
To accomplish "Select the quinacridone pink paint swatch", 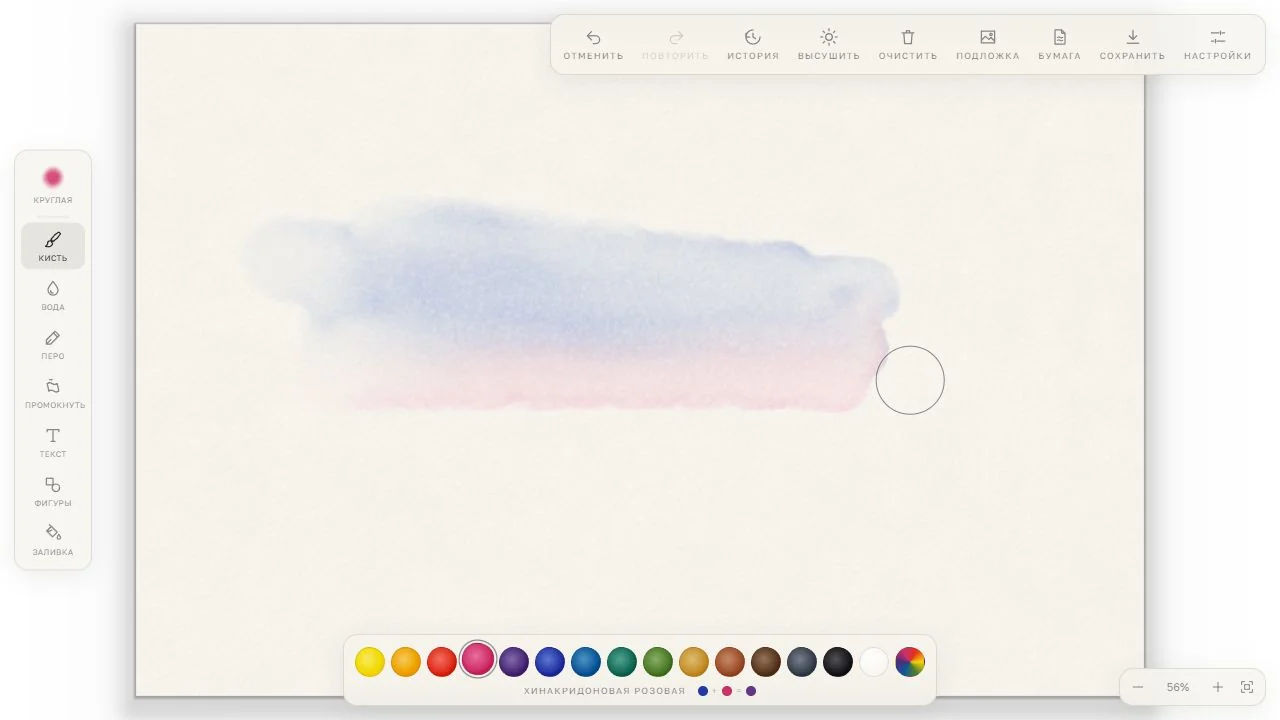I will click(x=478, y=659).
